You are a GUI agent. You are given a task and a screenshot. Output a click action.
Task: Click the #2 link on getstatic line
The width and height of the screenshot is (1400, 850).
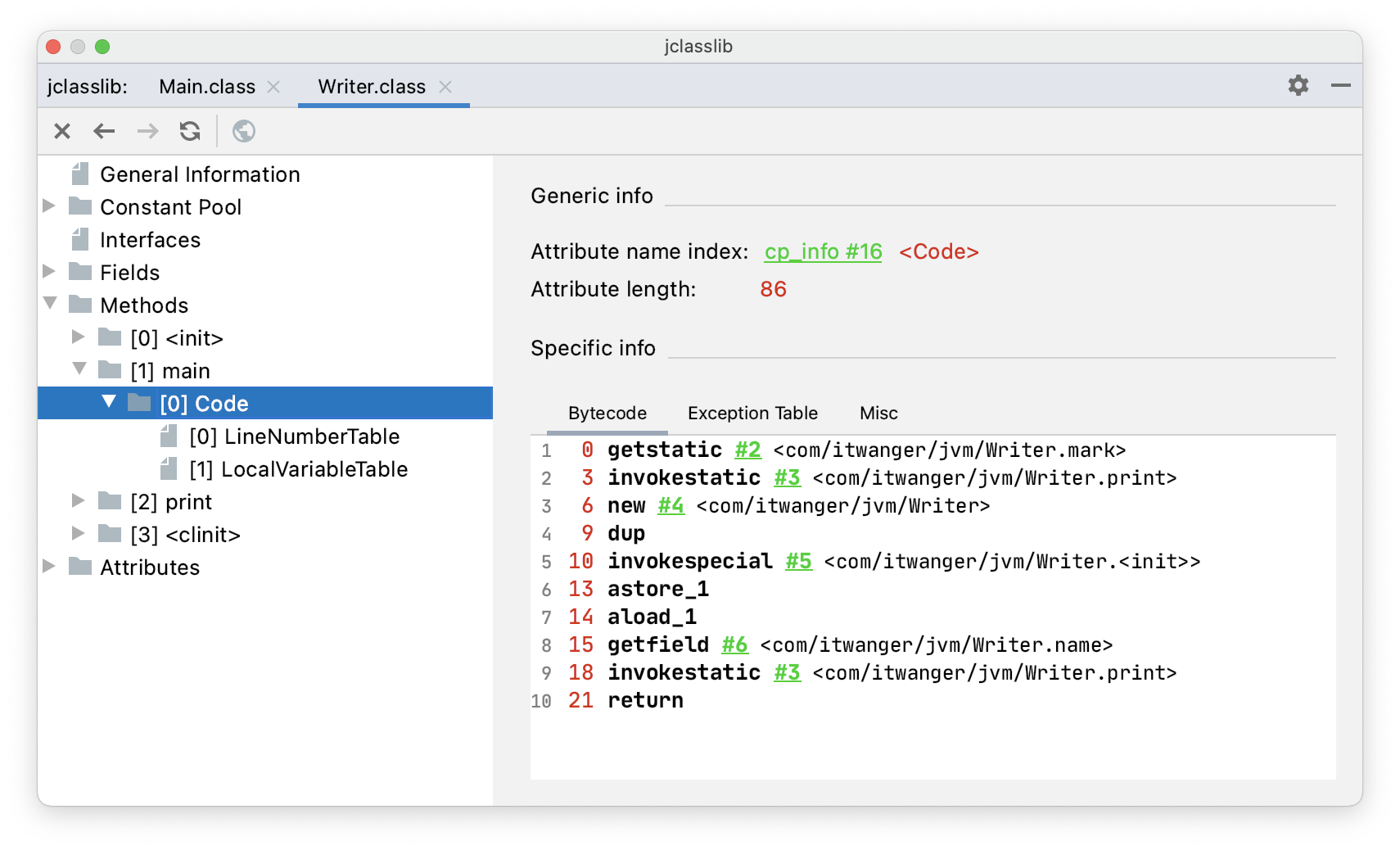tap(747, 450)
